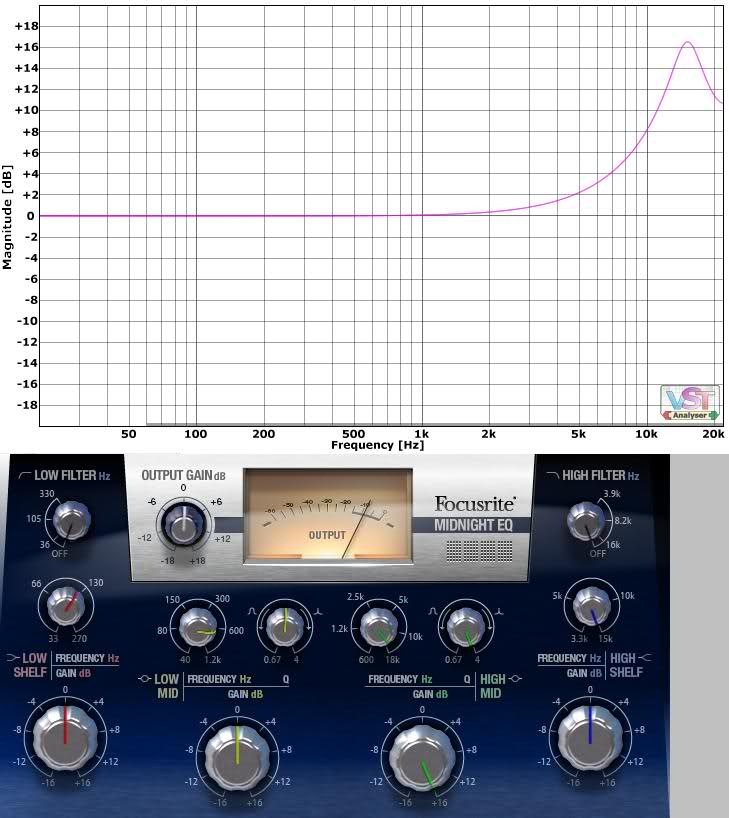Viewport: 729px width, 818px height.
Task: Click the High Filter frequency knob
Action: tap(586, 521)
